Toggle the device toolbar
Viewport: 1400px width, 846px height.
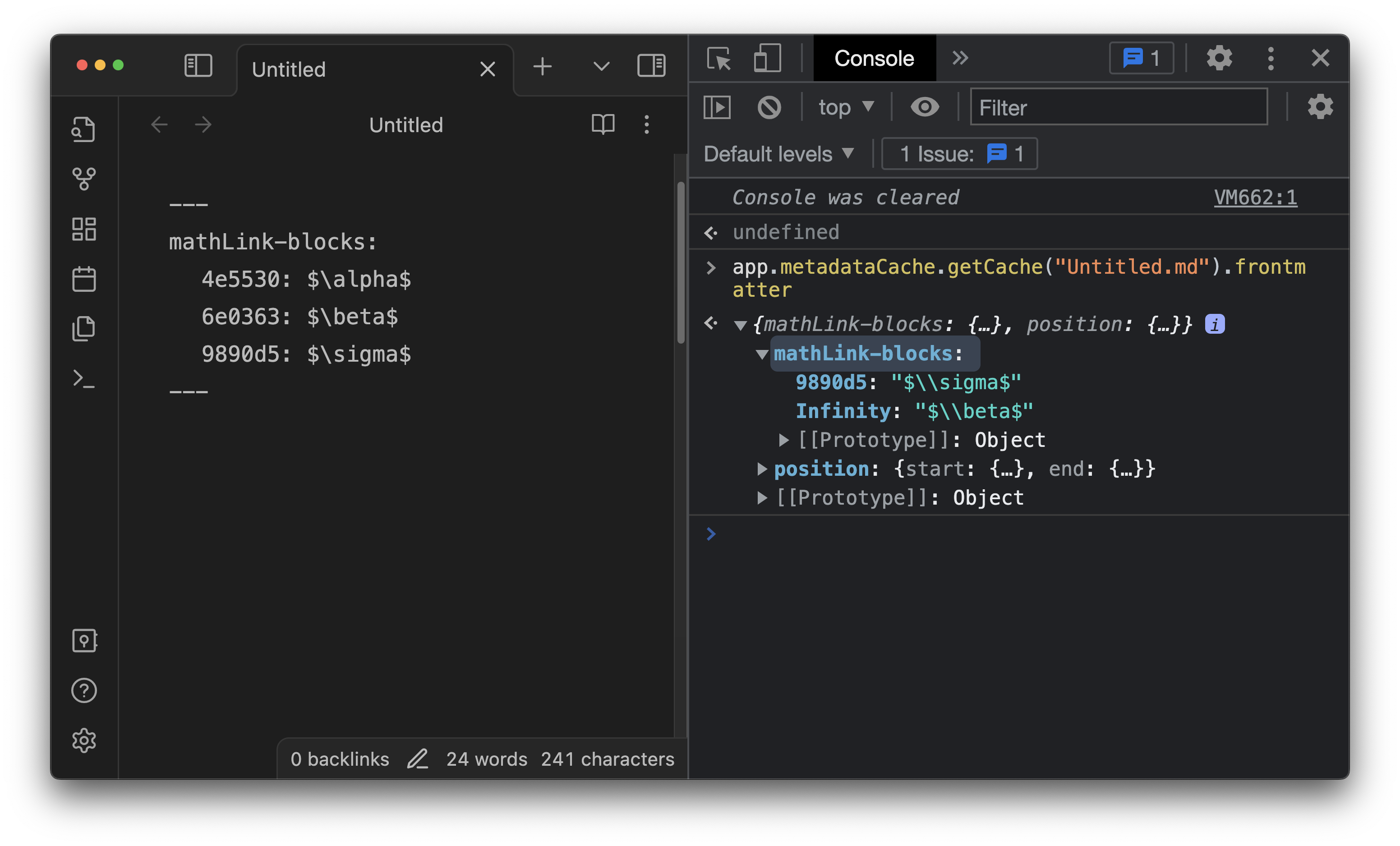pyautogui.click(x=766, y=59)
